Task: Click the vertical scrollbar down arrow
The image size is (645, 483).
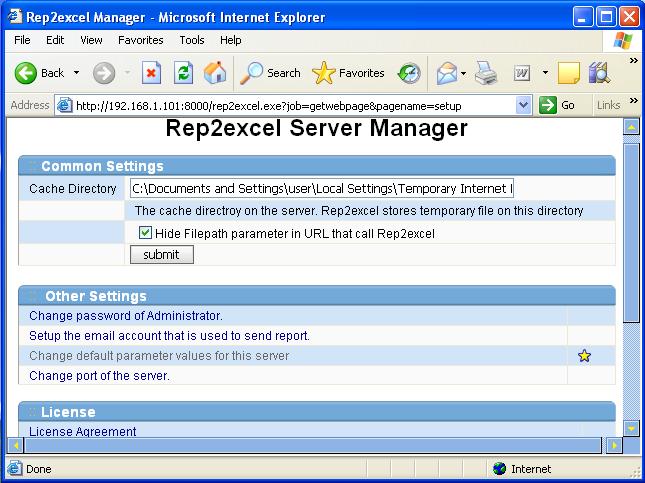Action: click(631, 428)
